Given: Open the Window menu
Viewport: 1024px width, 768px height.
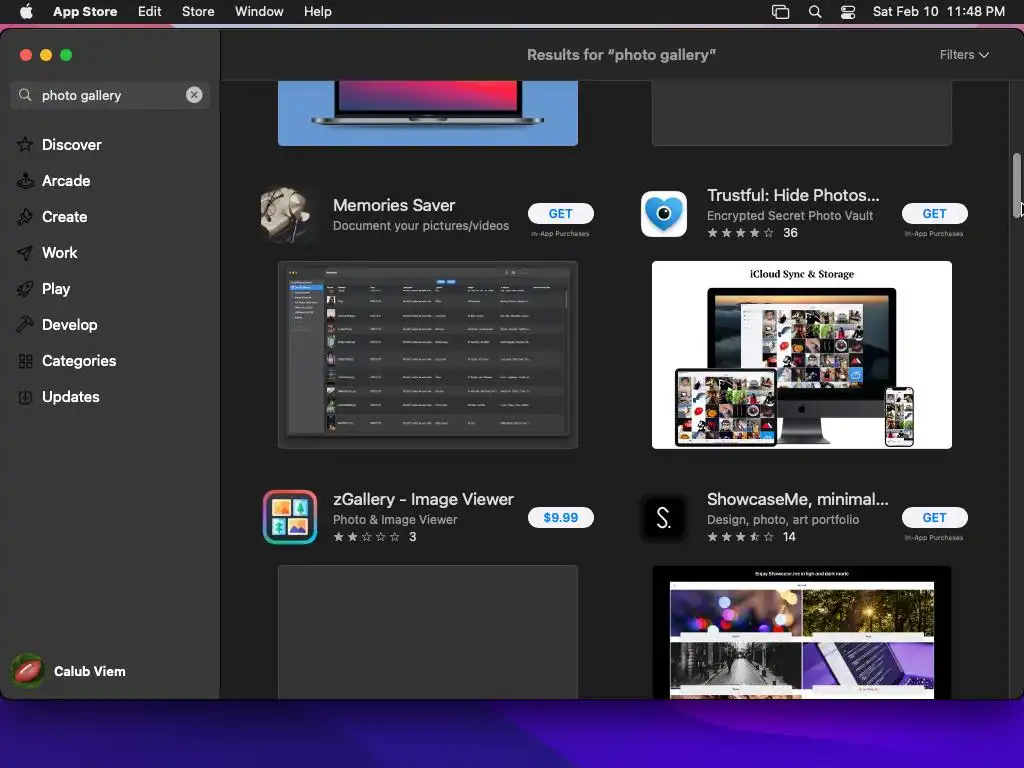Looking at the screenshot, I should pos(259,11).
